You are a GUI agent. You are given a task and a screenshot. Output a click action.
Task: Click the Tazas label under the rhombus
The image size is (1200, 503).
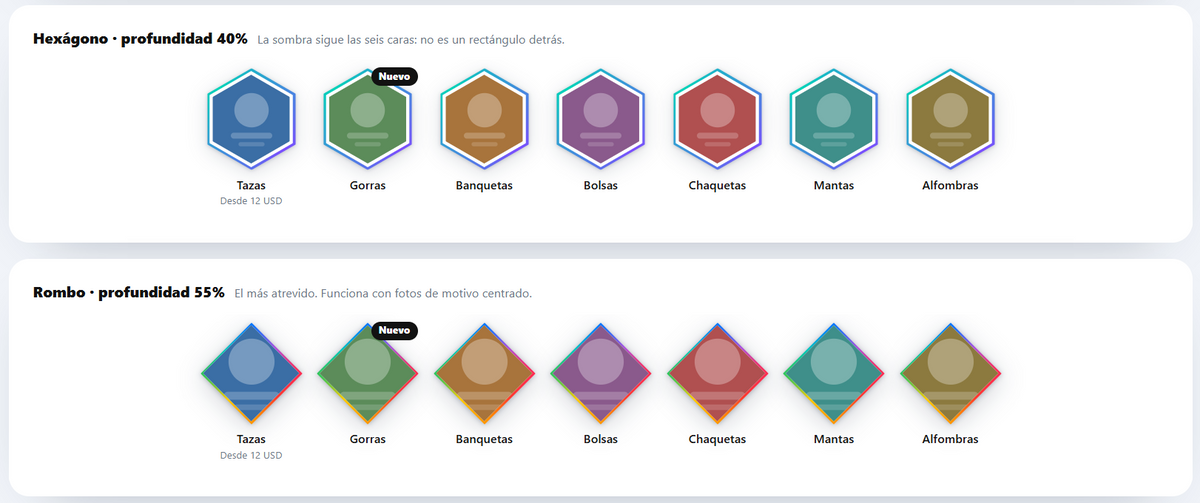pos(251,439)
